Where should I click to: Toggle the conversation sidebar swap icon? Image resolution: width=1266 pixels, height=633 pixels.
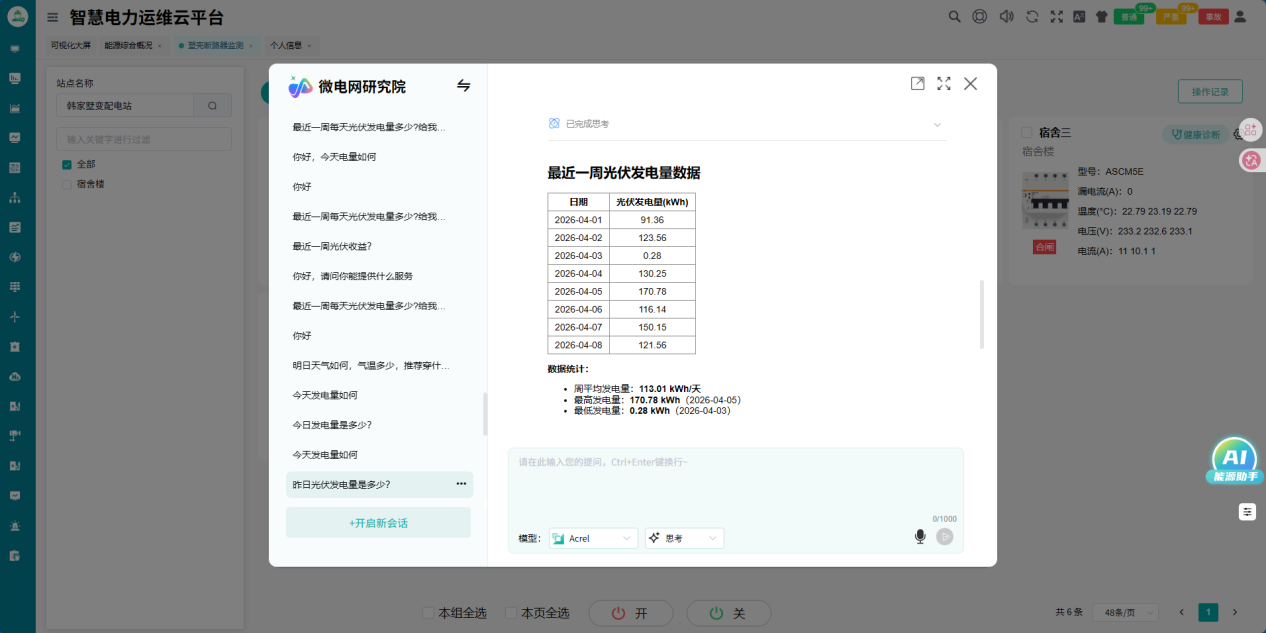463,86
